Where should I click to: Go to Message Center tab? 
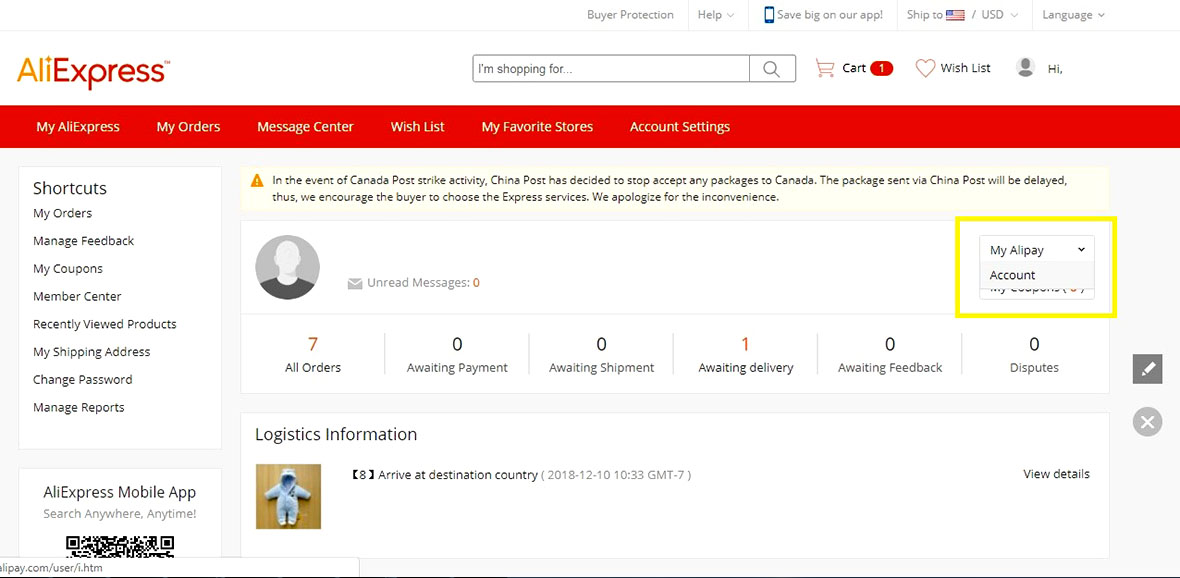(x=306, y=127)
